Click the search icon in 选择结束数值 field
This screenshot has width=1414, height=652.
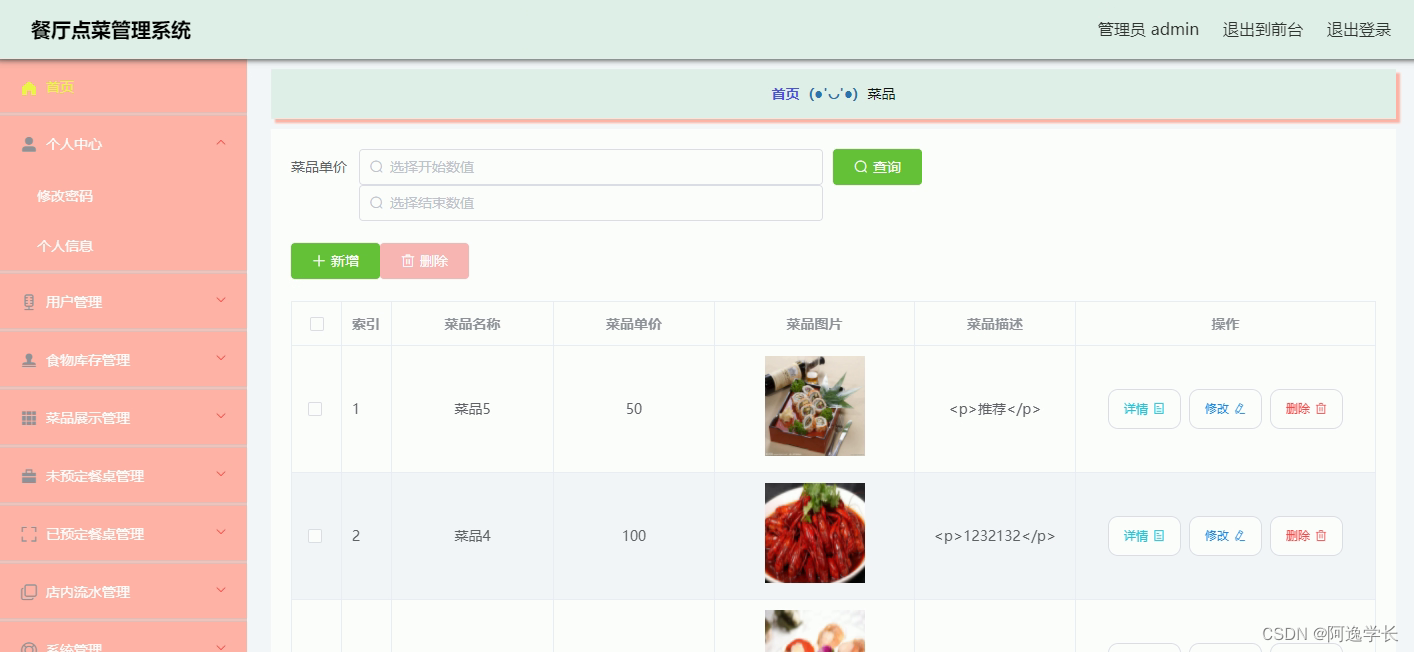(376, 203)
